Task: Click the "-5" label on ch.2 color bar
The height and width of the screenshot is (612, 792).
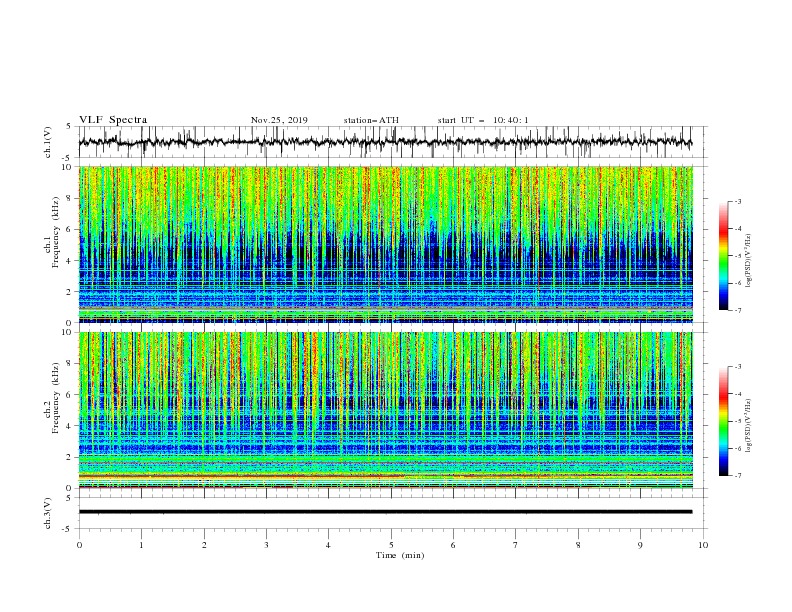Action: [x=737, y=421]
